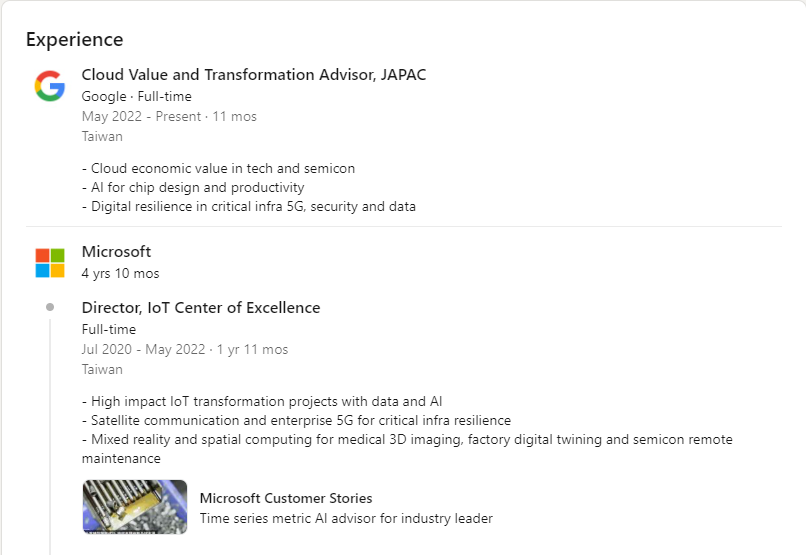Viewport: 806px width, 555px height.
Task: Click the Jul 2020 - May 2022 date line
Action: (185, 349)
